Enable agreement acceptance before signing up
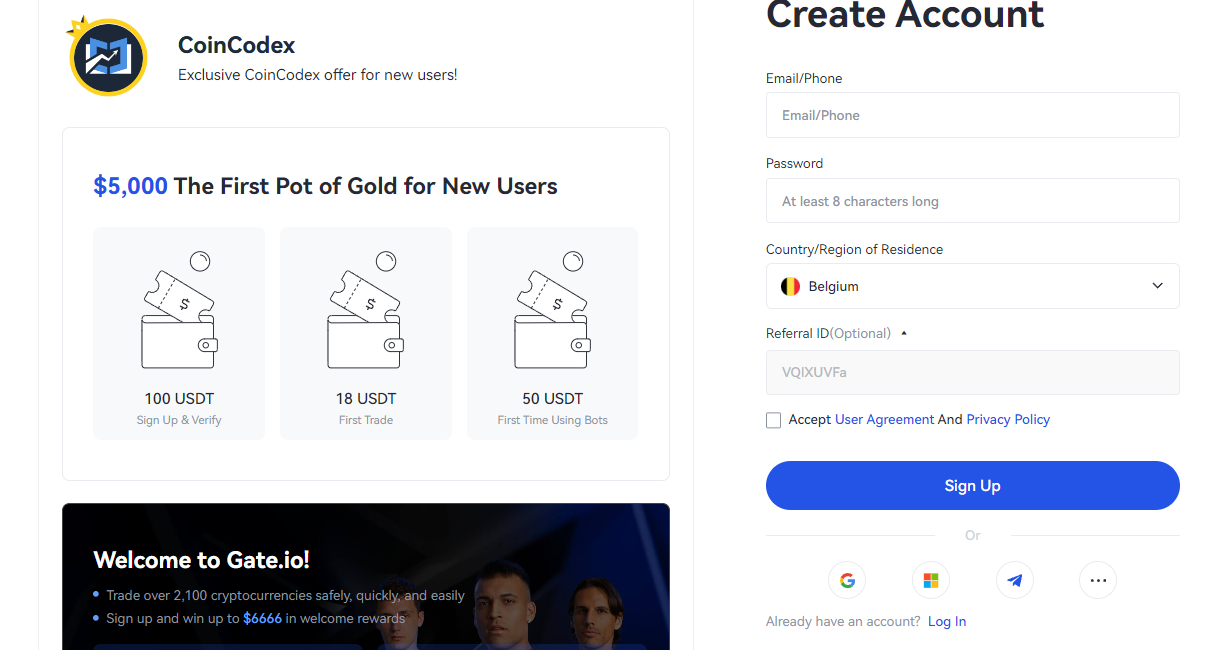 click(x=773, y=420)
